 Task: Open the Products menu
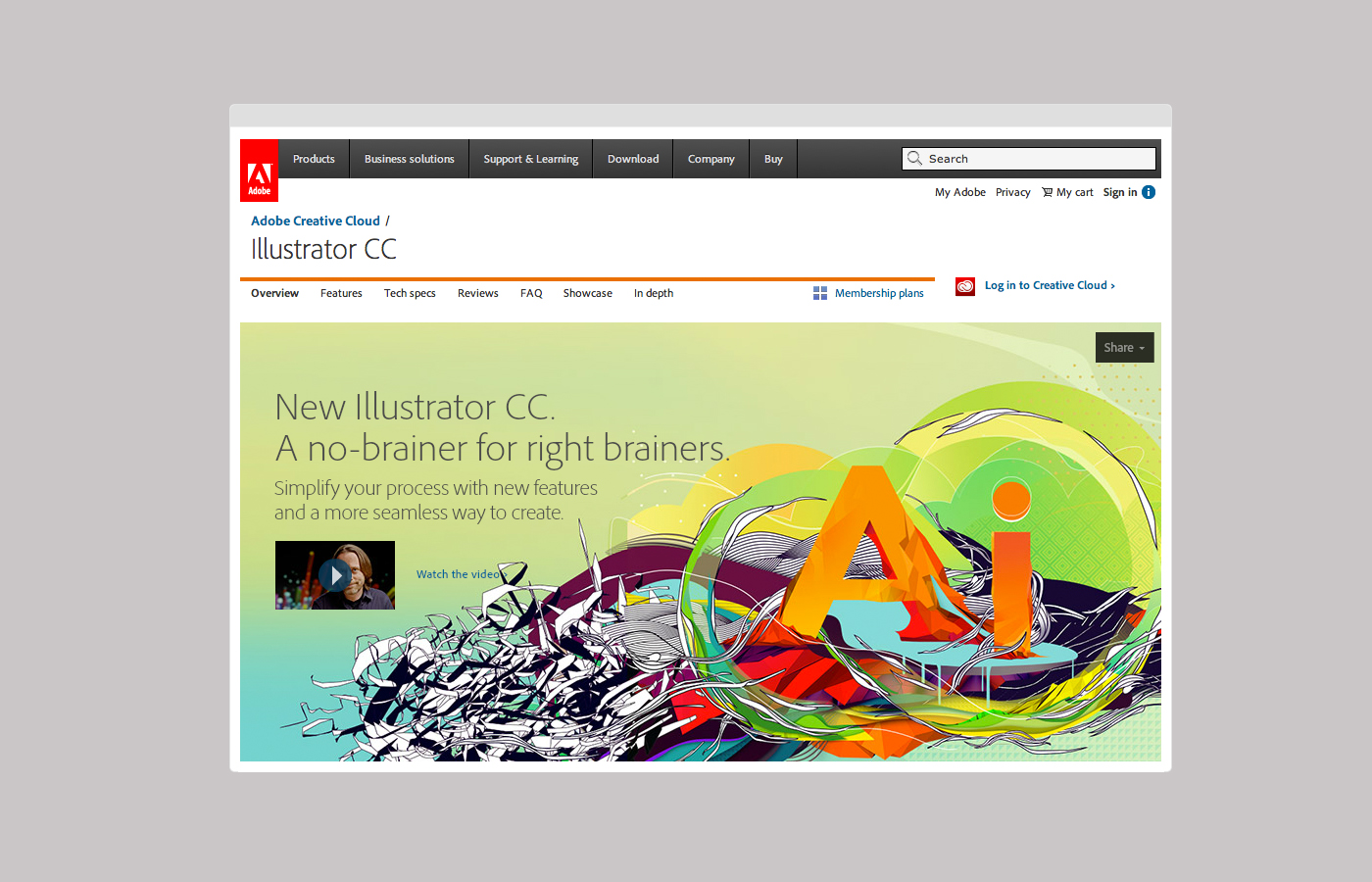pos(314,159)
